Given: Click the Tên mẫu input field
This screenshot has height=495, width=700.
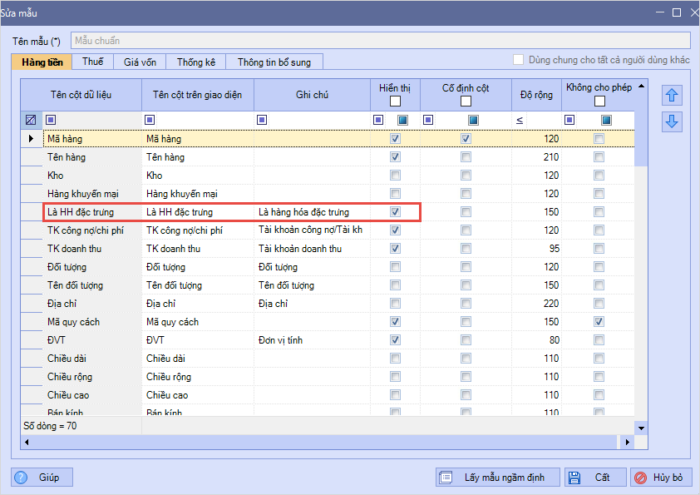Looking at the screenshot, I should [380, 41].
